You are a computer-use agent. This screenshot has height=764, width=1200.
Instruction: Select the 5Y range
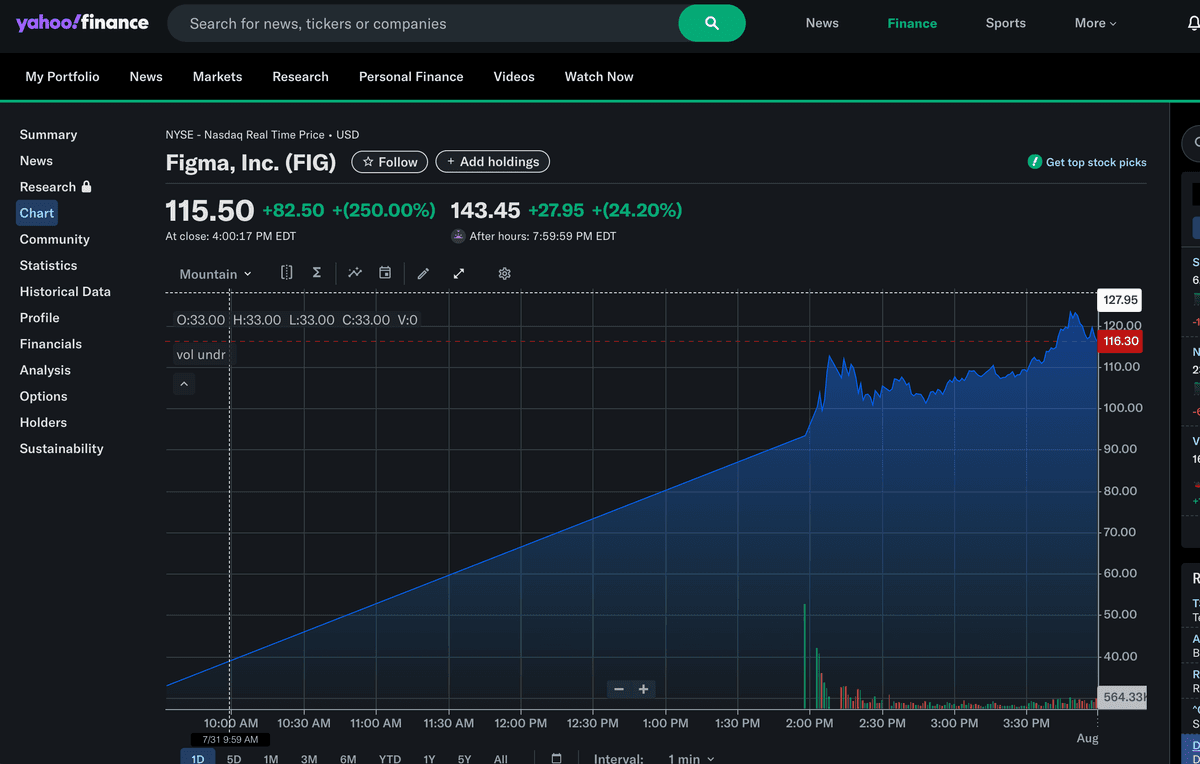click(x=464, y=759)
